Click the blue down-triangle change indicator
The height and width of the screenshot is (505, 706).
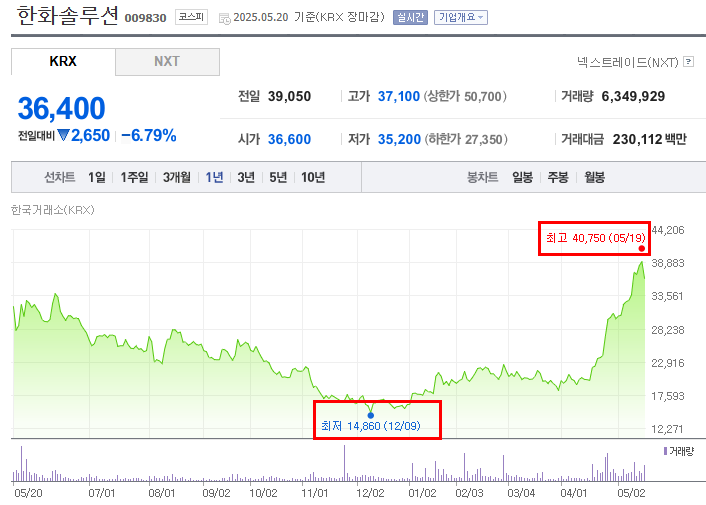pos(63,135)
